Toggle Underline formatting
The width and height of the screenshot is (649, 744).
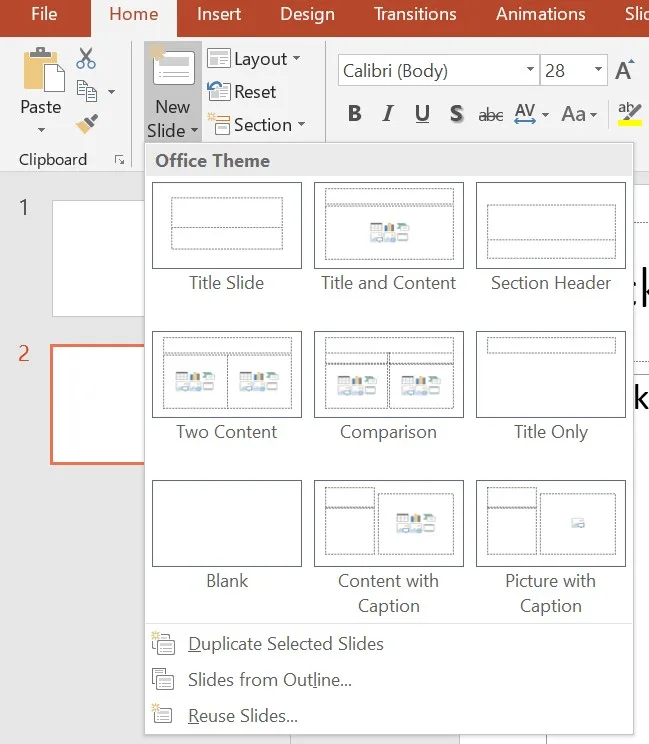click(x=422, y=114)
